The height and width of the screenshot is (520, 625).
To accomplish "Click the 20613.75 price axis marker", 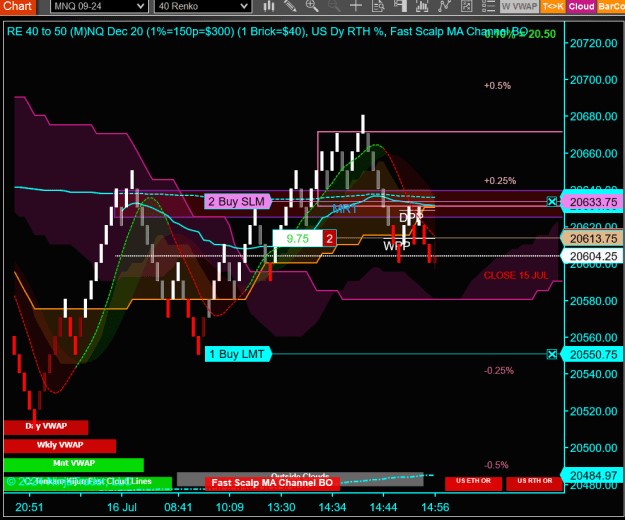I will (x=592, y=239).
